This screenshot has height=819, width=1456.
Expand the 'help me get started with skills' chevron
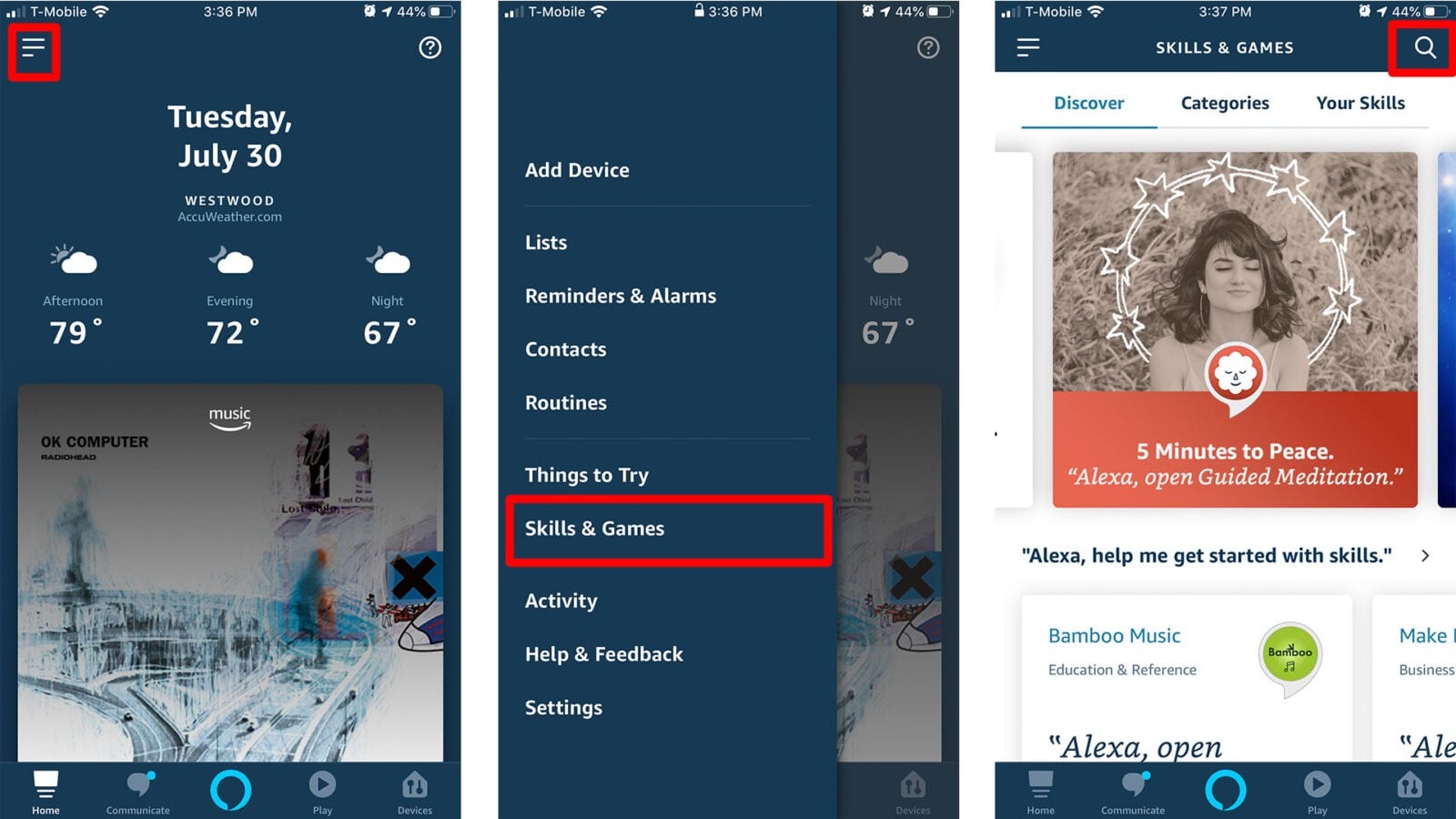1425,555
